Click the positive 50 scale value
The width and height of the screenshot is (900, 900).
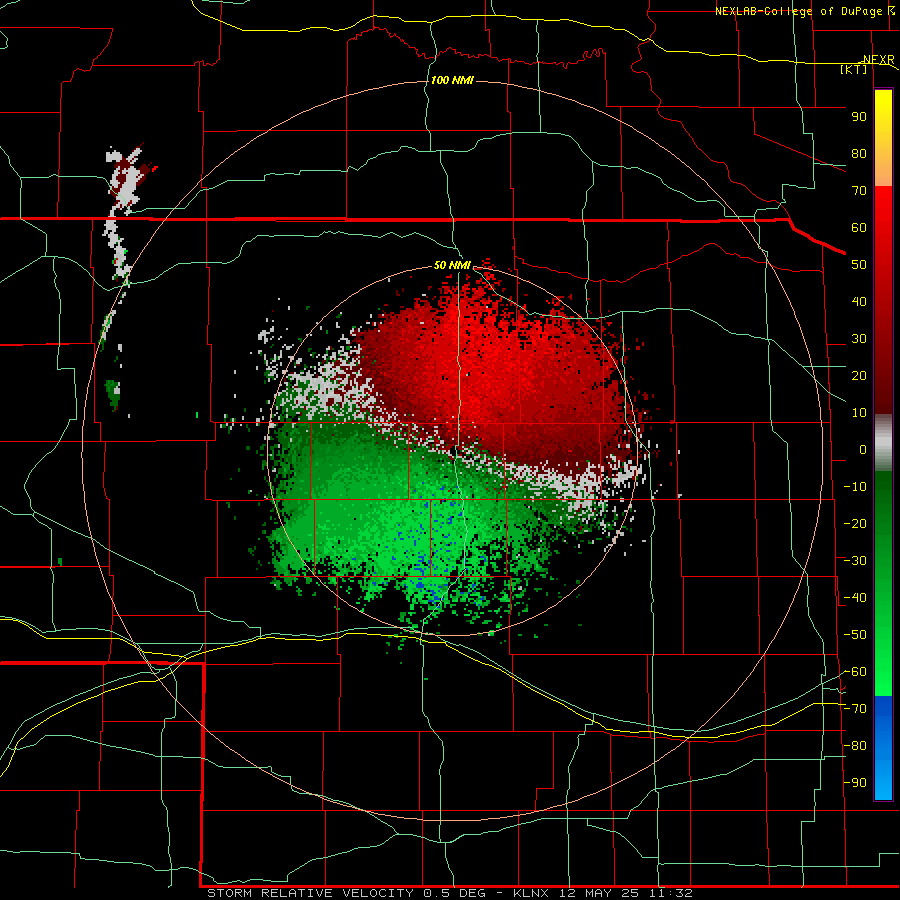[x=859, y=265]
